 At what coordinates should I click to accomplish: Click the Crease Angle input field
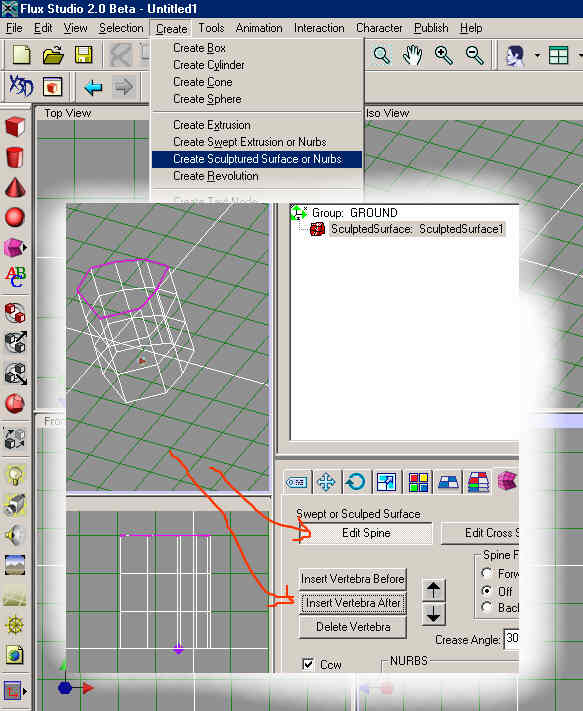[512, 639]
